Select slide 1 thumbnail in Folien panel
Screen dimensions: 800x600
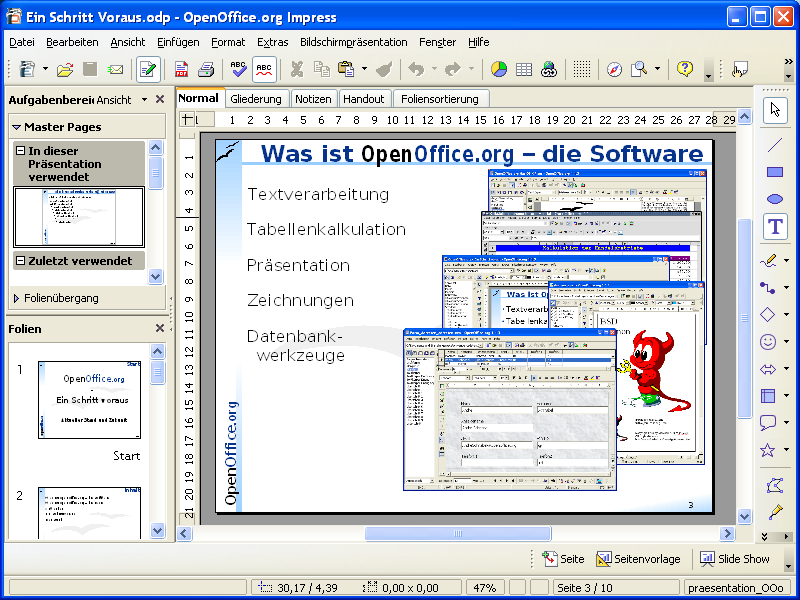[x=90, y=399]
